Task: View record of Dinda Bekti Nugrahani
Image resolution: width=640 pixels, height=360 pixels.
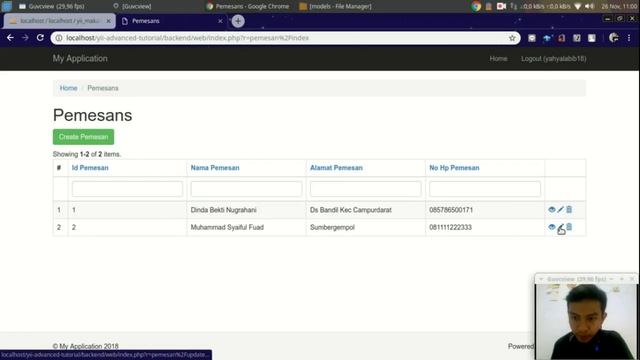Action: click(x=552, y=210)
